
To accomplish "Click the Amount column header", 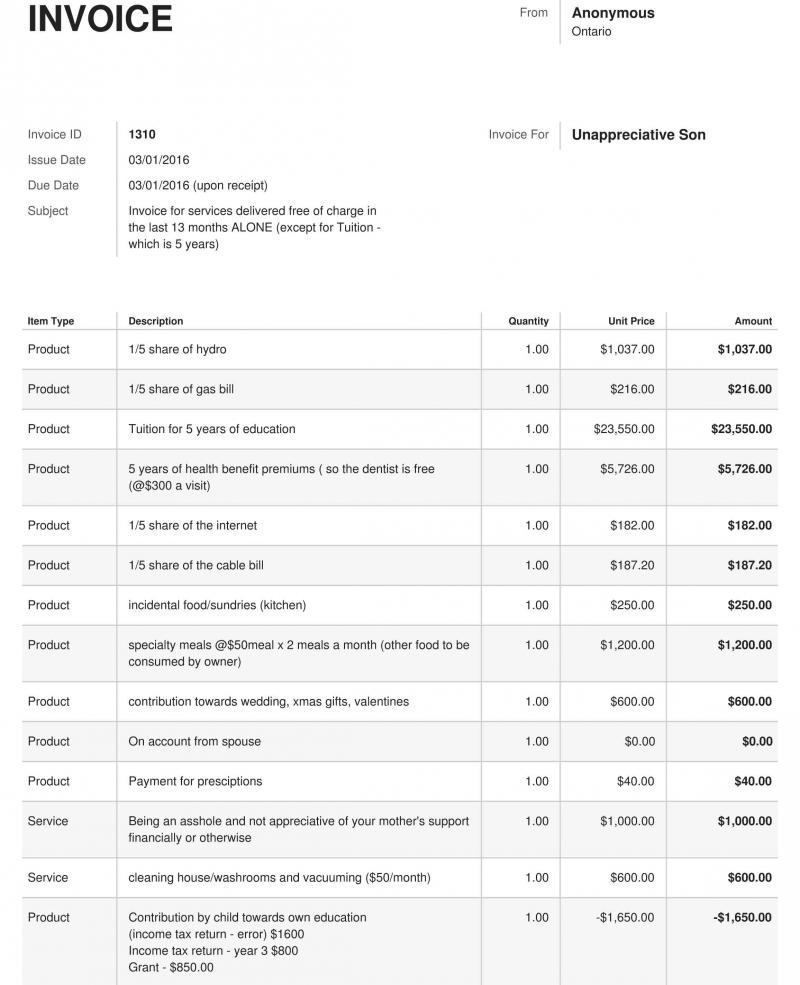I will point(753,321).
